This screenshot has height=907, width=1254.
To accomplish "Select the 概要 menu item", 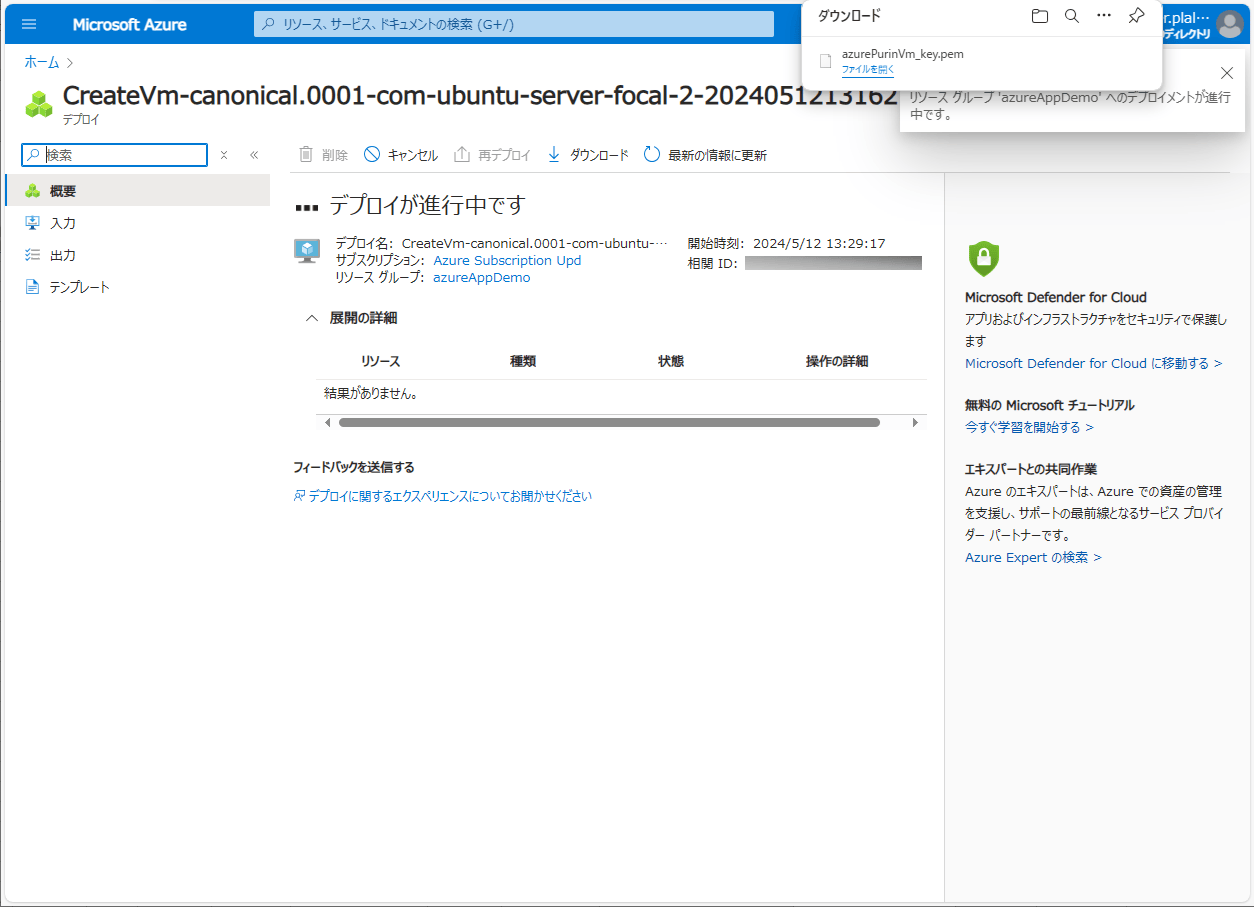I will (137, 191).
